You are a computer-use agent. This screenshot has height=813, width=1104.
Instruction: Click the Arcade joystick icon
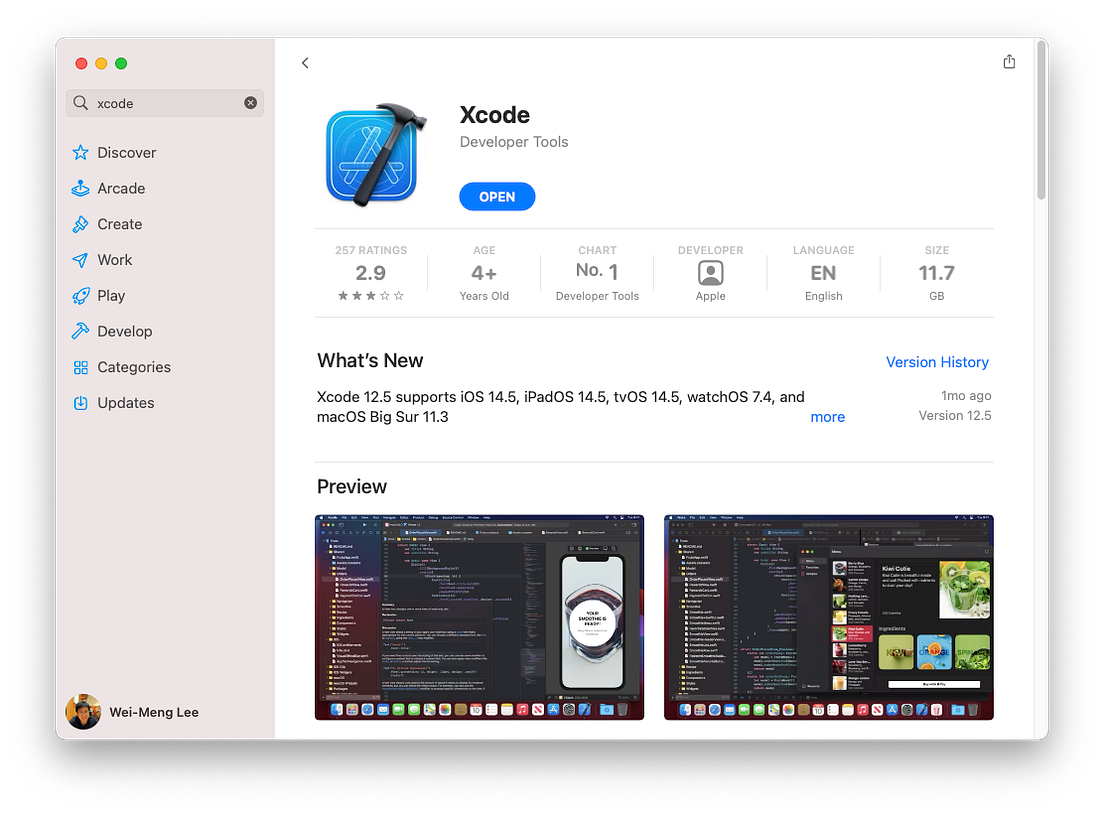coord(80,188)
